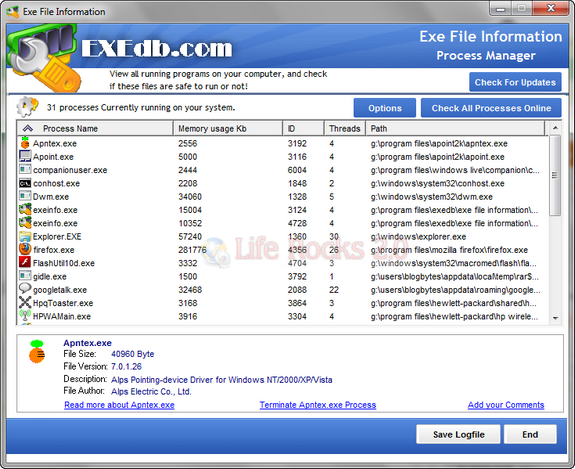Click the gidle.exe window icon
Image resolution: width=575 pixels, height=469 pixels.
pos(25,276)
